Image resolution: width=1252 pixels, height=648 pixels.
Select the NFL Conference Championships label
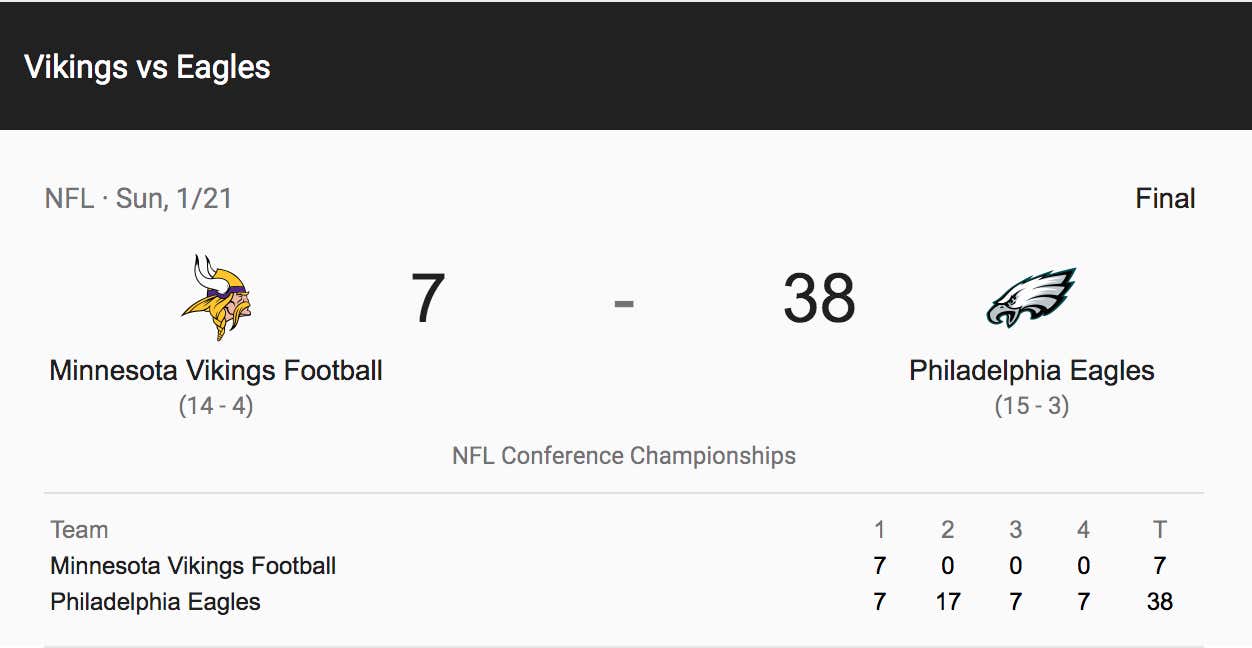[624, 456]
